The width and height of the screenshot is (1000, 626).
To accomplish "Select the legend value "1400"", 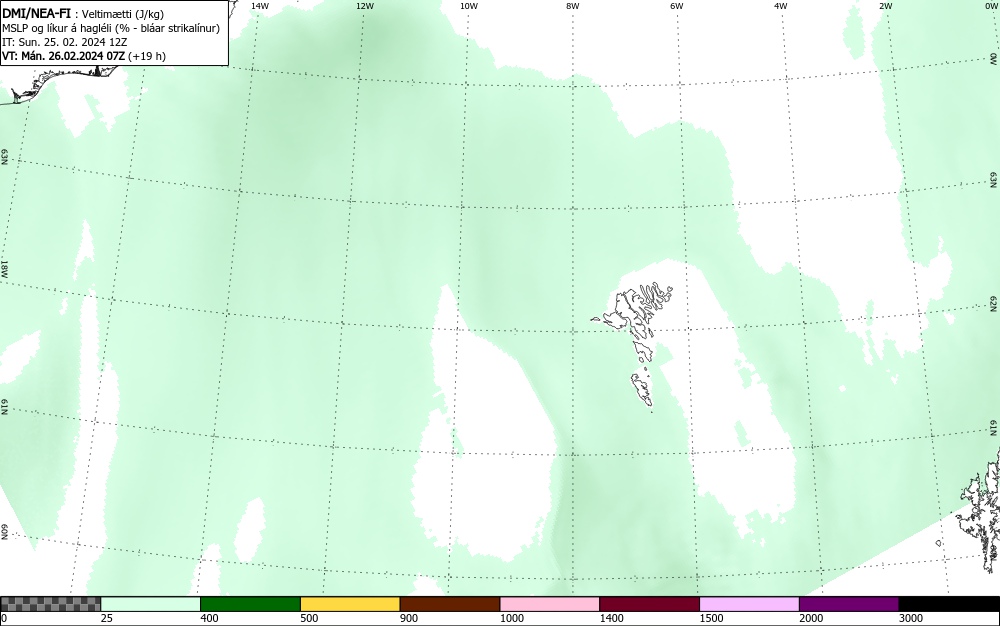I will pyautogui.click(x=612, y=618).
